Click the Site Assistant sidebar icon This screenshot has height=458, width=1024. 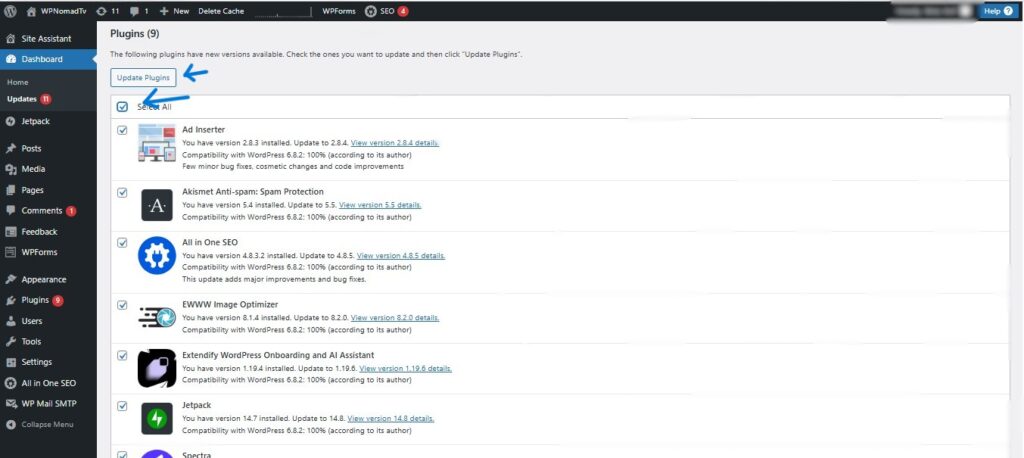[x=10, y=39]
